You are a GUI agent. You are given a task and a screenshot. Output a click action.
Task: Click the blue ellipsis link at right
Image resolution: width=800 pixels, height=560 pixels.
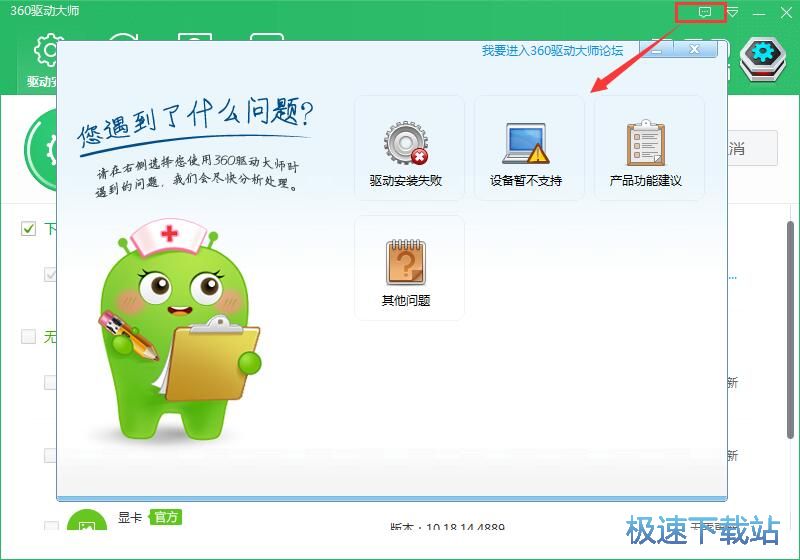733,278
